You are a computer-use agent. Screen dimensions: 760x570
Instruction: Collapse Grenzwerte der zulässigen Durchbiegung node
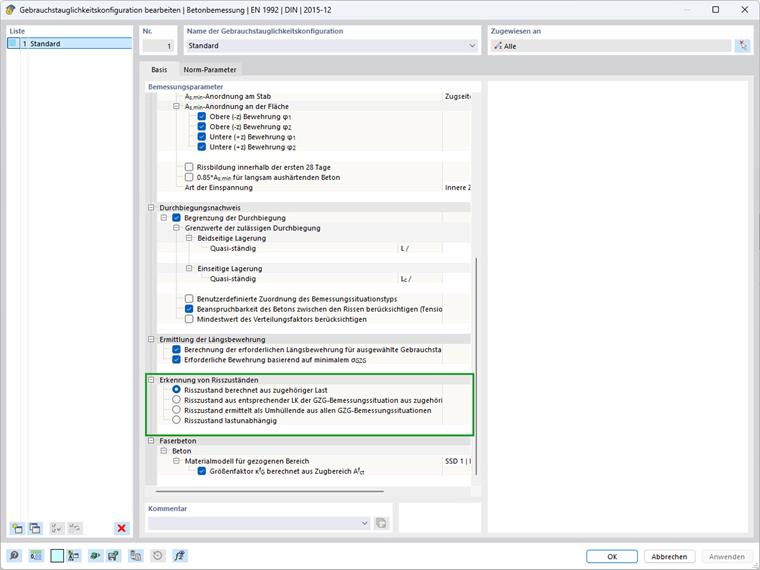pyautogui.click(x=176, y=228)
